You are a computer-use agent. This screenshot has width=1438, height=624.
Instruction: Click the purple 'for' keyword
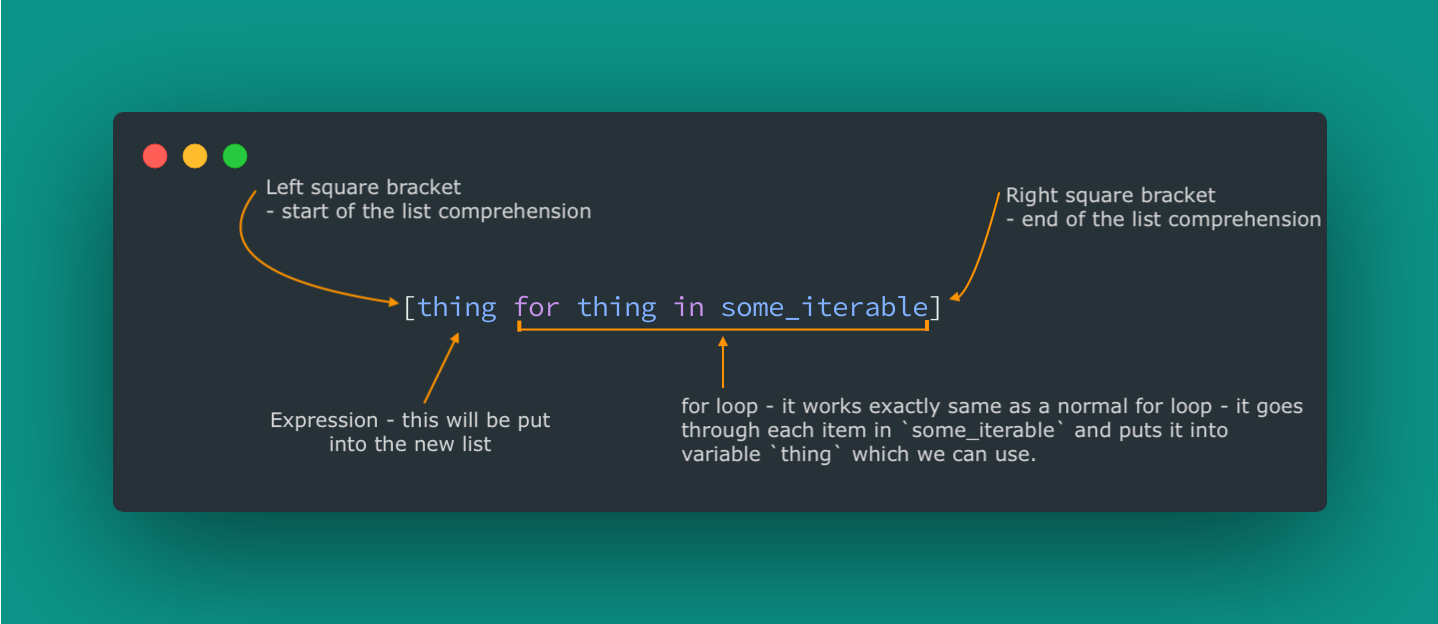tap(537, 307)
